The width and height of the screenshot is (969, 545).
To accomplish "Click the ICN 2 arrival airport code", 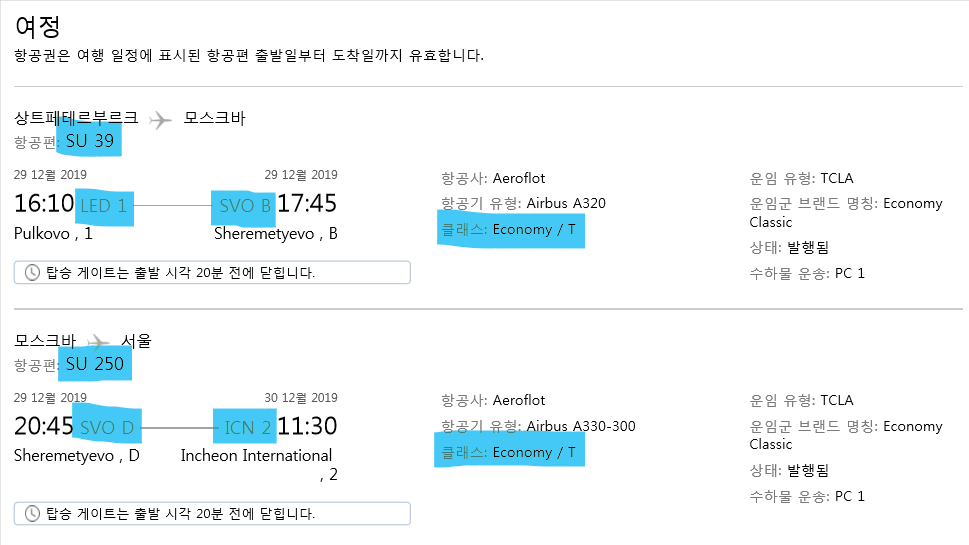I will tap(247, 428).
